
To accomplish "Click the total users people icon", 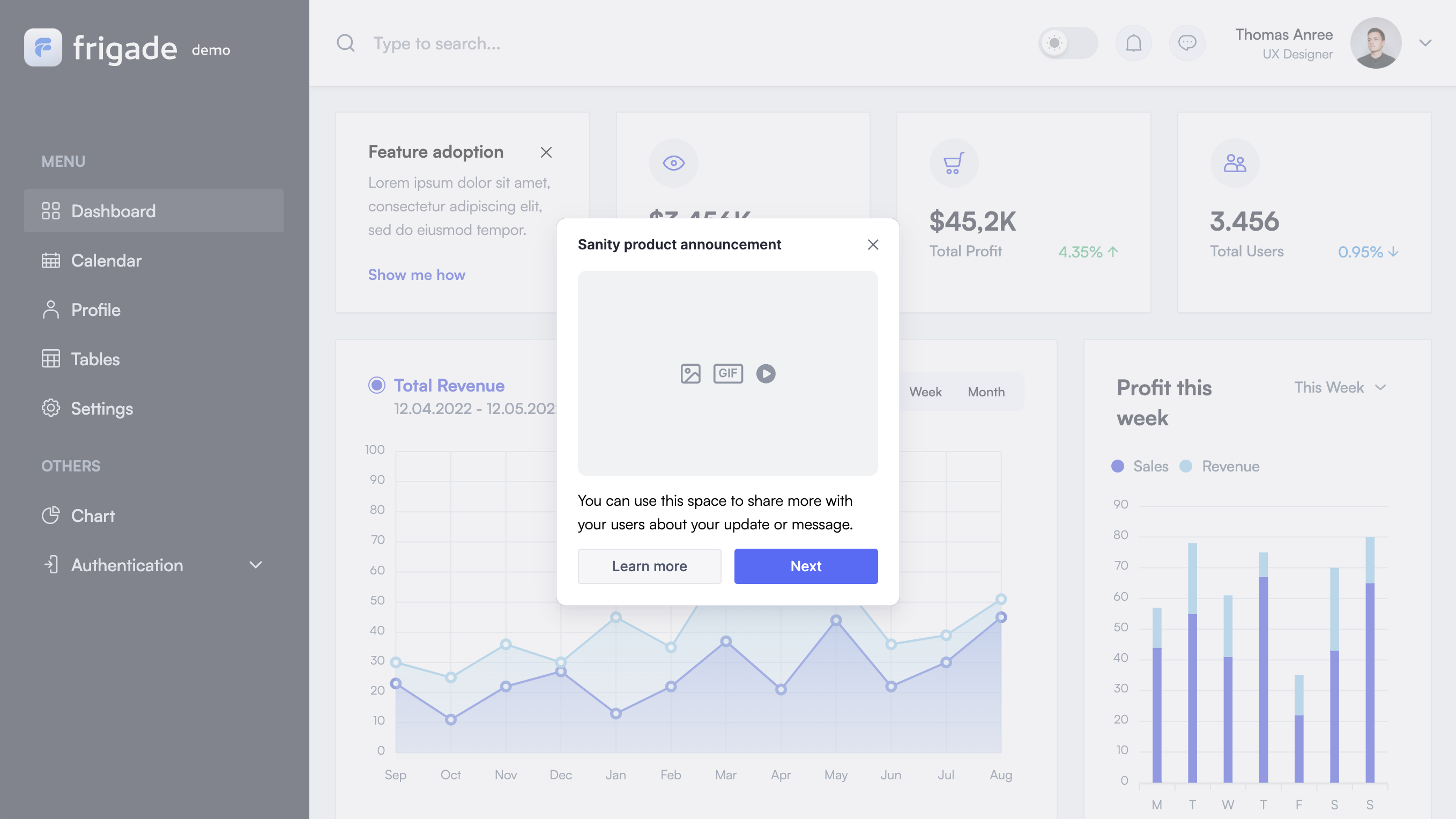I will pos(1235,163).
